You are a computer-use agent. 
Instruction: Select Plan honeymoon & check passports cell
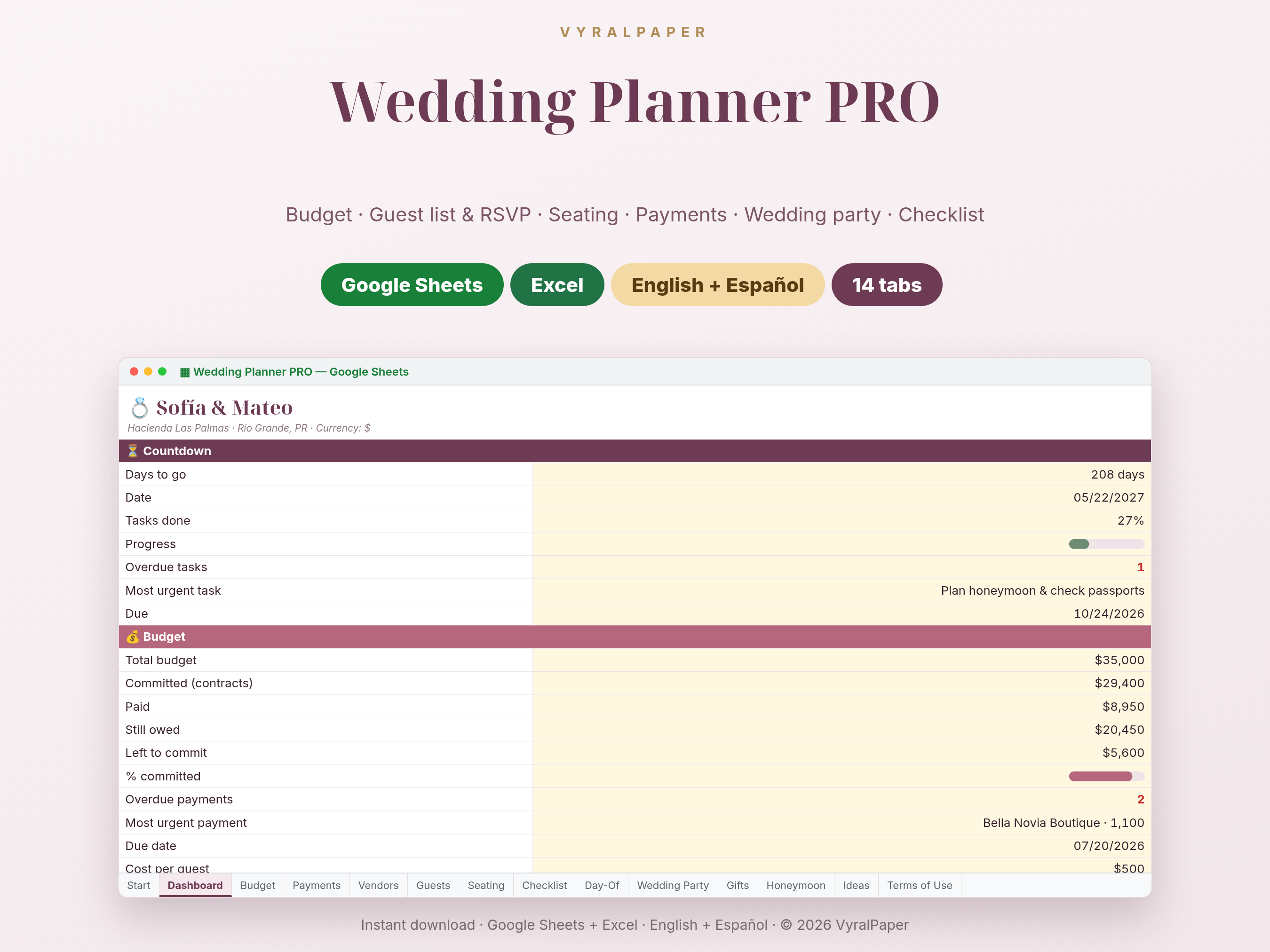(841, 590)
